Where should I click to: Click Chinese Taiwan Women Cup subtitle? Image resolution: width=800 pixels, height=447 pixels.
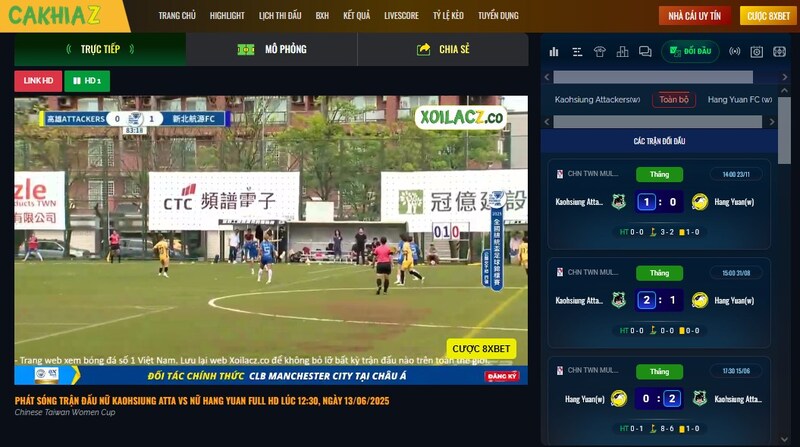point(65,412)
